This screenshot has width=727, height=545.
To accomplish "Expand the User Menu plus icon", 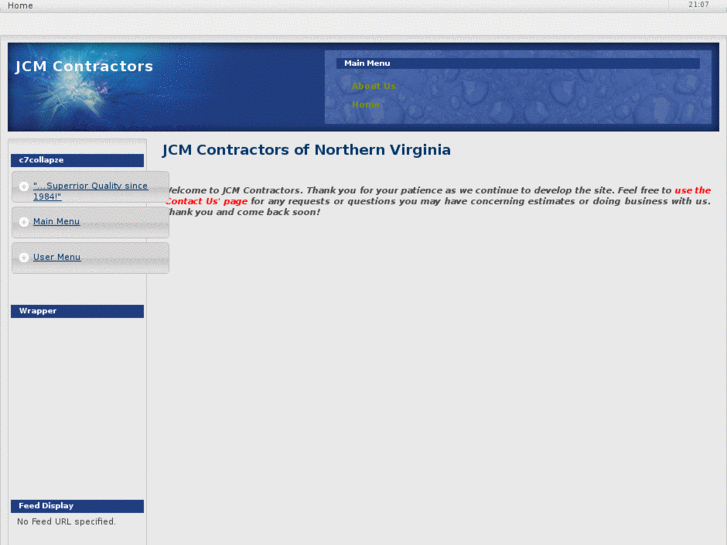I will click(24, 257).
